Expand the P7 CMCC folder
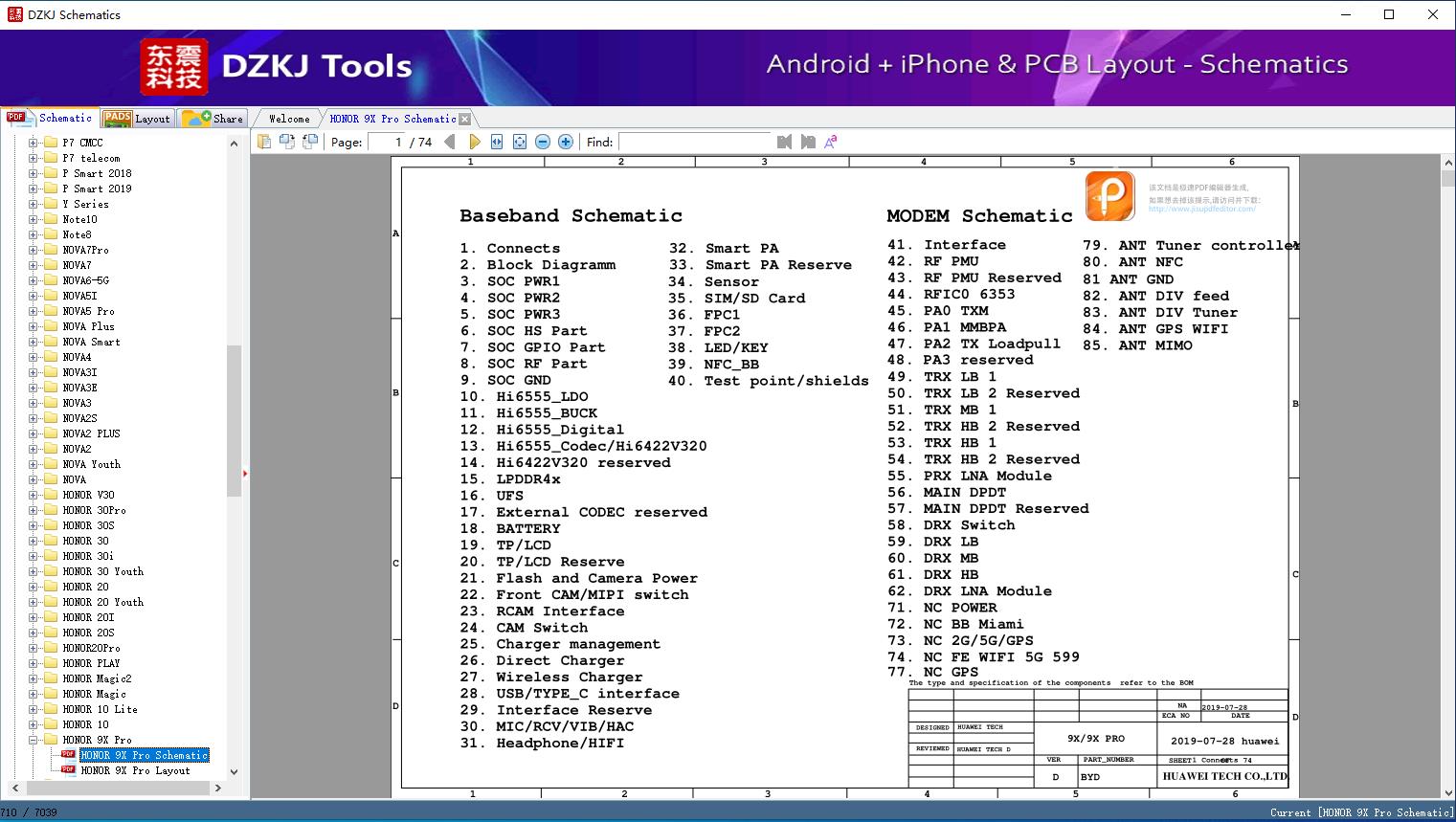The height and width of the screenshot is (822, 1456). pos(34,143)
